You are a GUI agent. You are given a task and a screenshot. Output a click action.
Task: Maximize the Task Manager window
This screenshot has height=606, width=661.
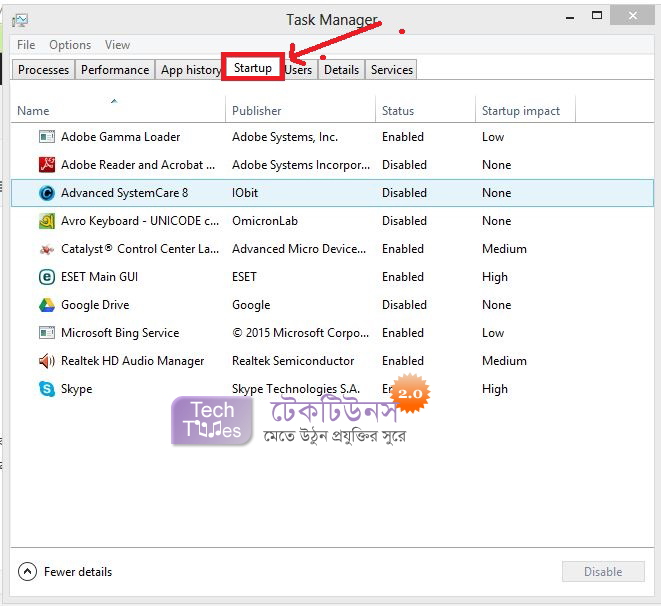pyautogui.click(x=597, y=16)
